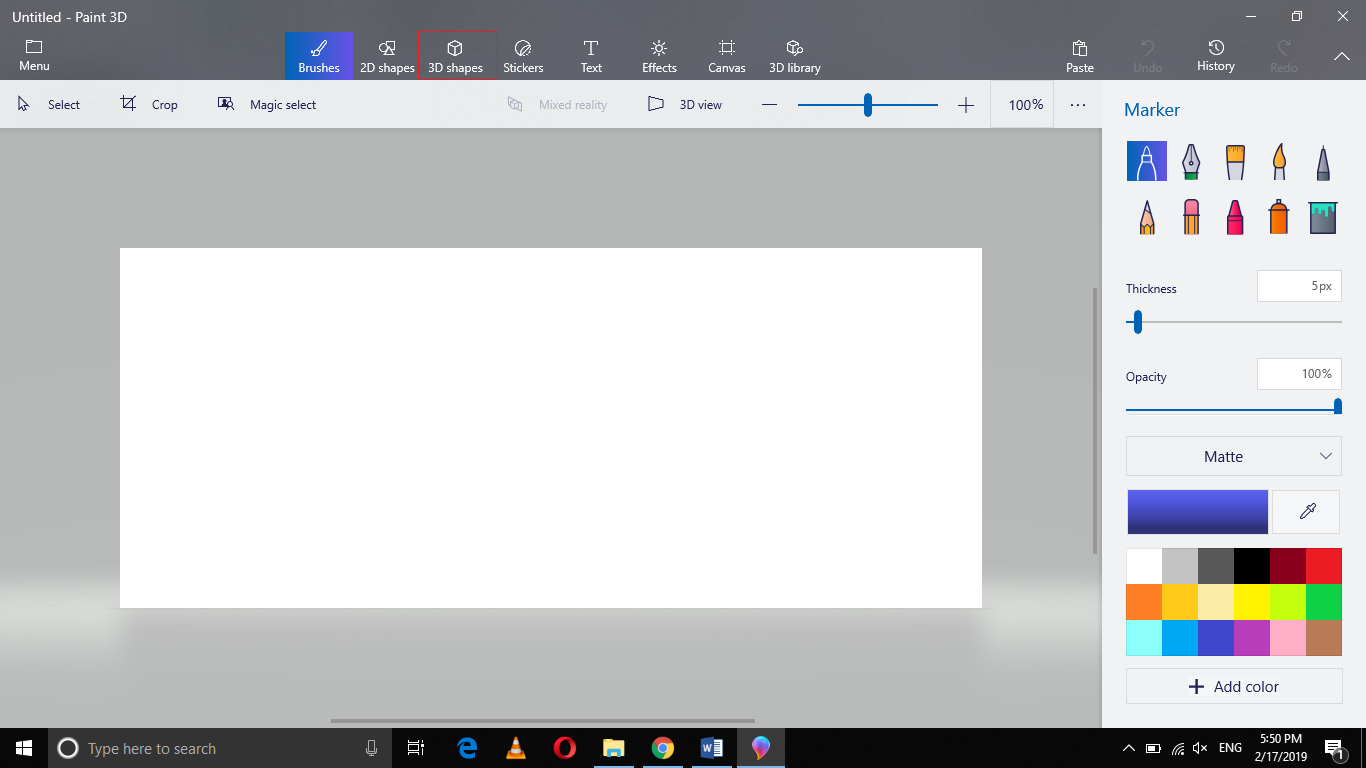Open the 3D shapes tab

pyautogui.click(x=456, y=55)
